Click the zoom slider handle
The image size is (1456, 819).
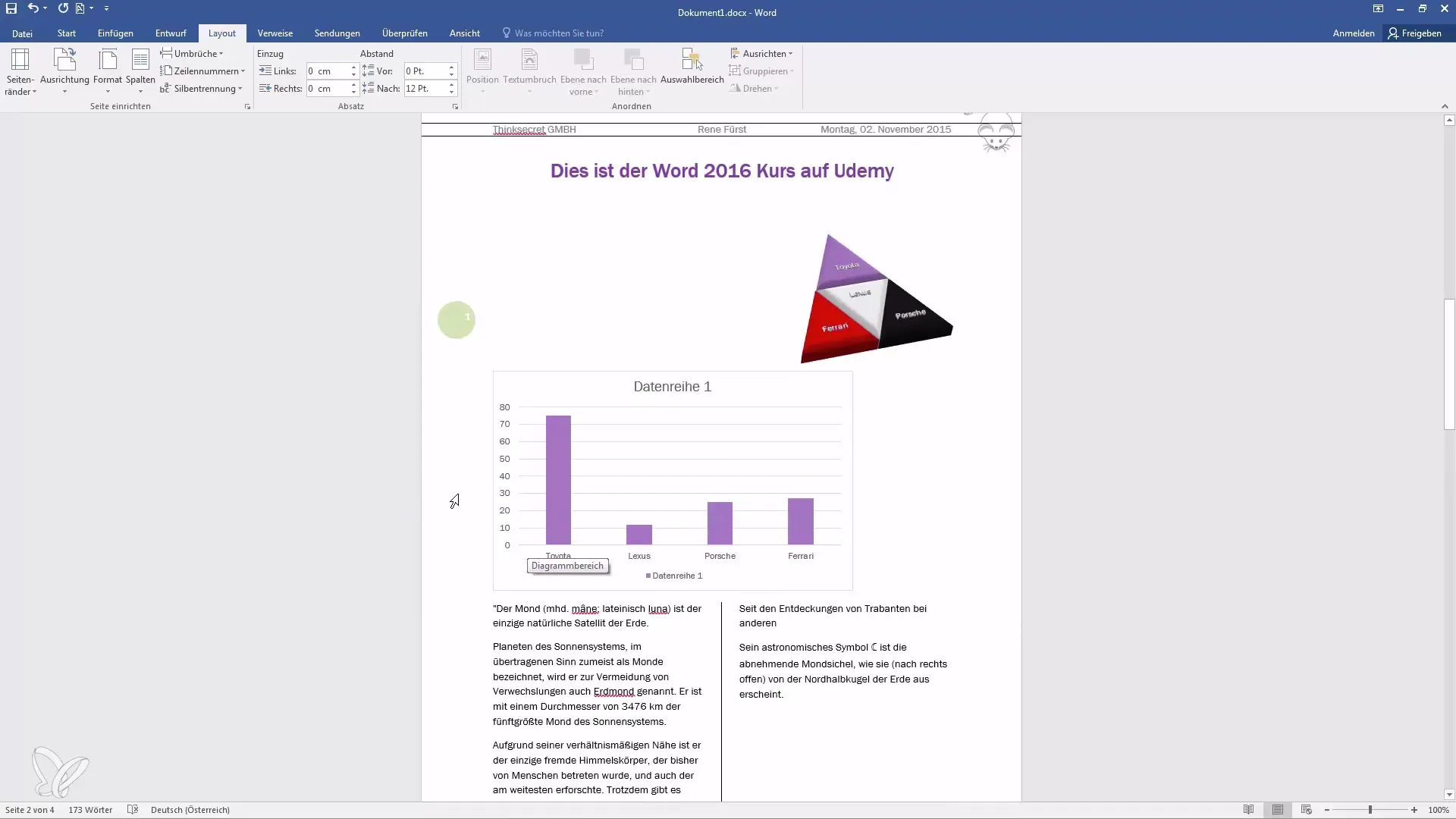(1370, 810)
